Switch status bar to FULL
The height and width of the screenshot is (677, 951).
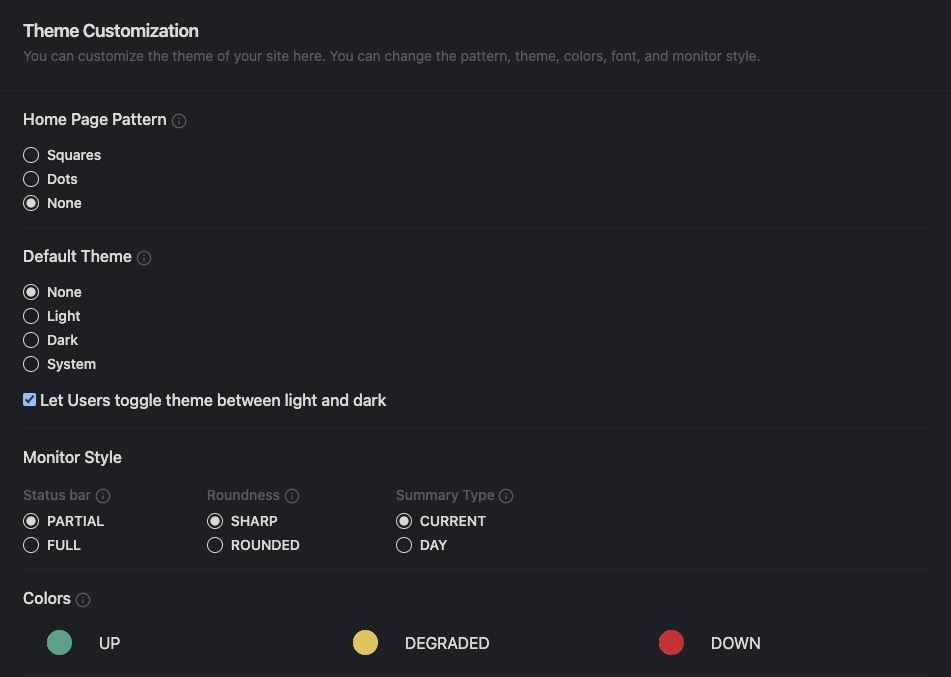pyautogui.click(x=31, y=545)
